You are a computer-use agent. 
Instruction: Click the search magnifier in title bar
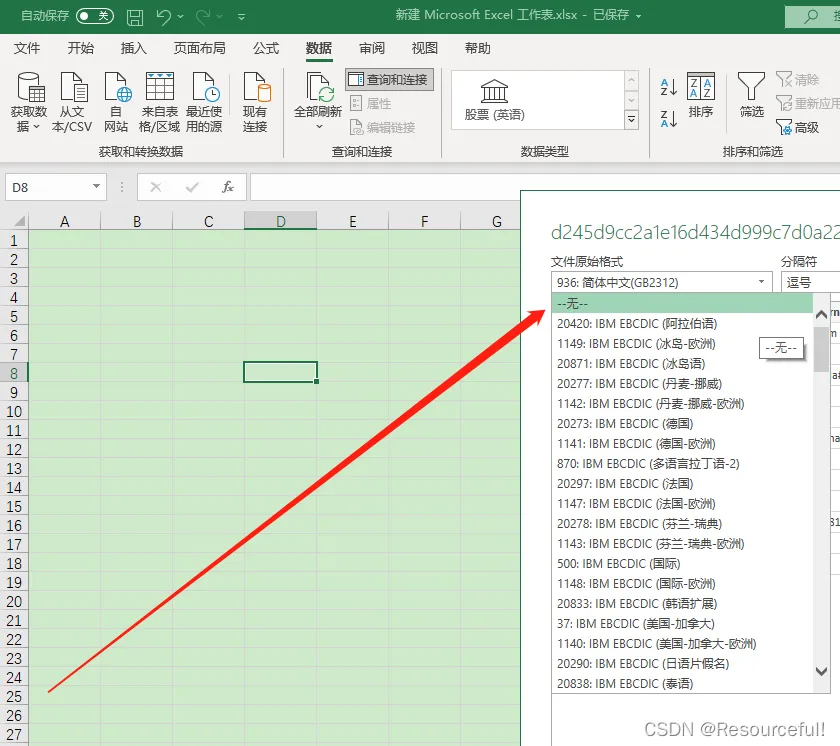811,17
